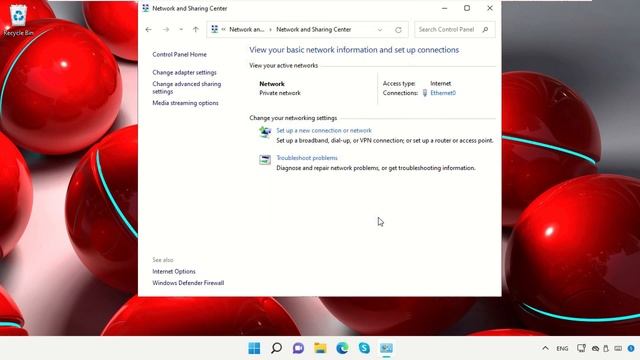Open the Ethernet0 connection link
The height and width of the screenshot is (360, 640).
(443, 93)
